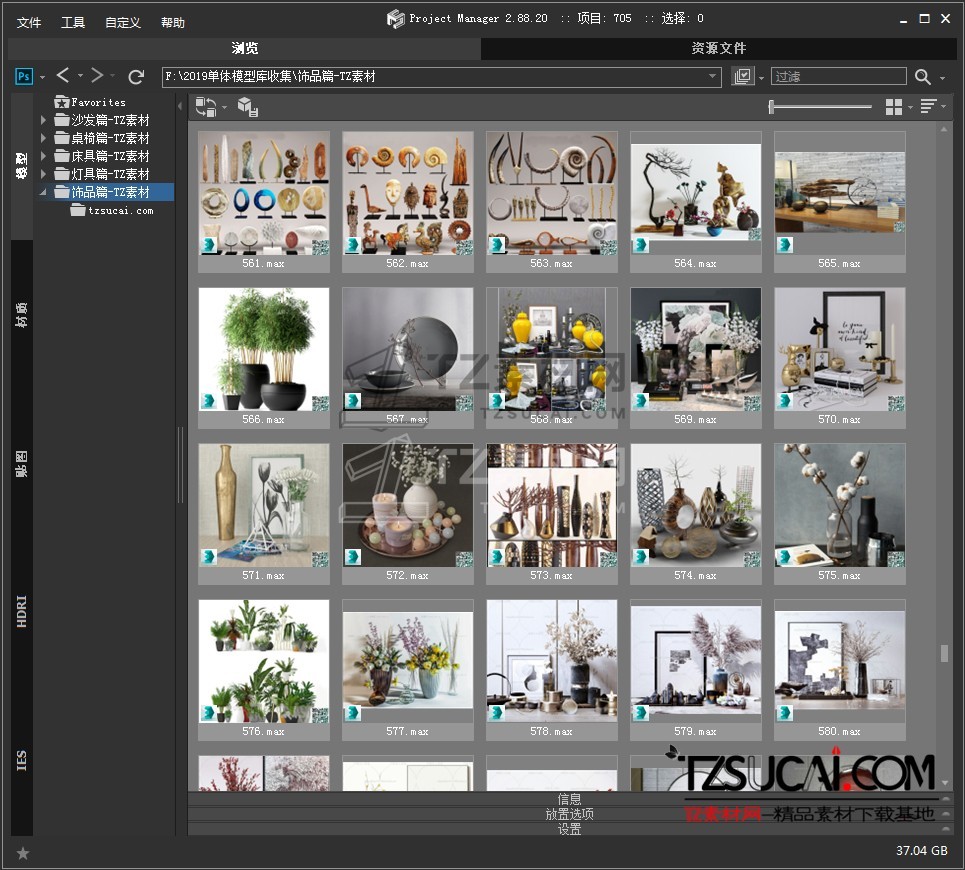This screenshot has width=965, height=870.
Task: Click the thumbnail grid view icon
Action: coord(894,107)
